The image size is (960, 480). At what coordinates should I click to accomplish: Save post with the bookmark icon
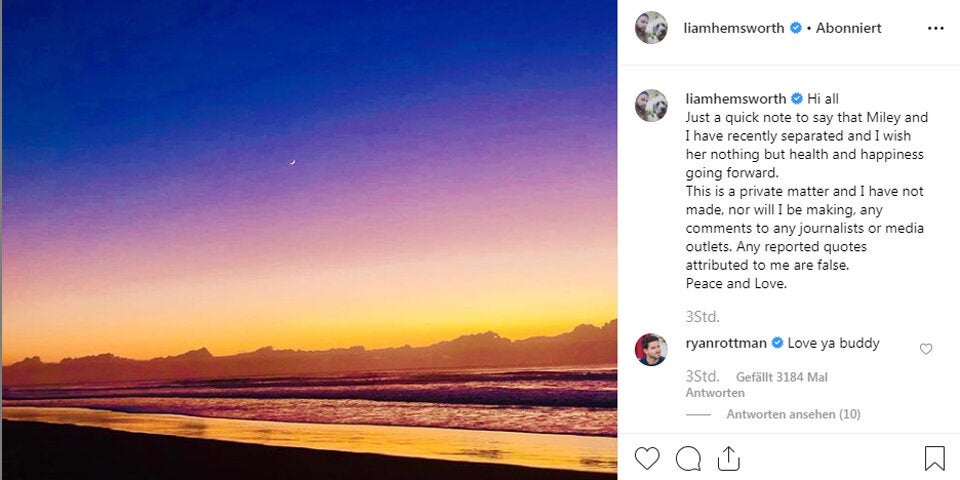934,458
